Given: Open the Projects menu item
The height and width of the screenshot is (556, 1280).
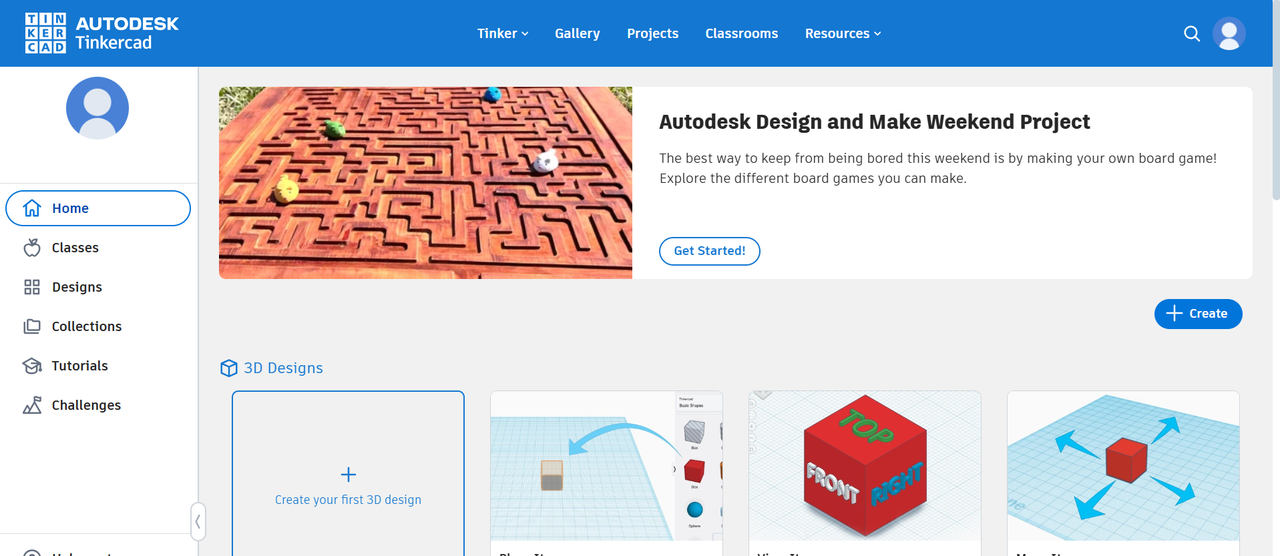Looking at the screenshot, I should [653, 33].
